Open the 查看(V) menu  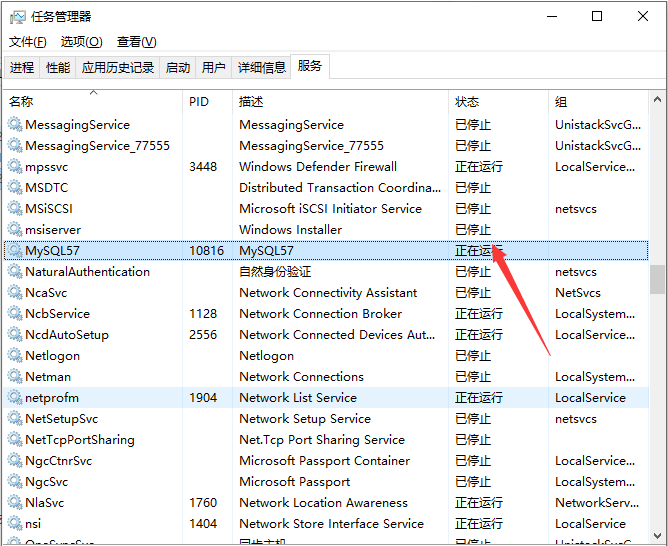pos(137,42)
